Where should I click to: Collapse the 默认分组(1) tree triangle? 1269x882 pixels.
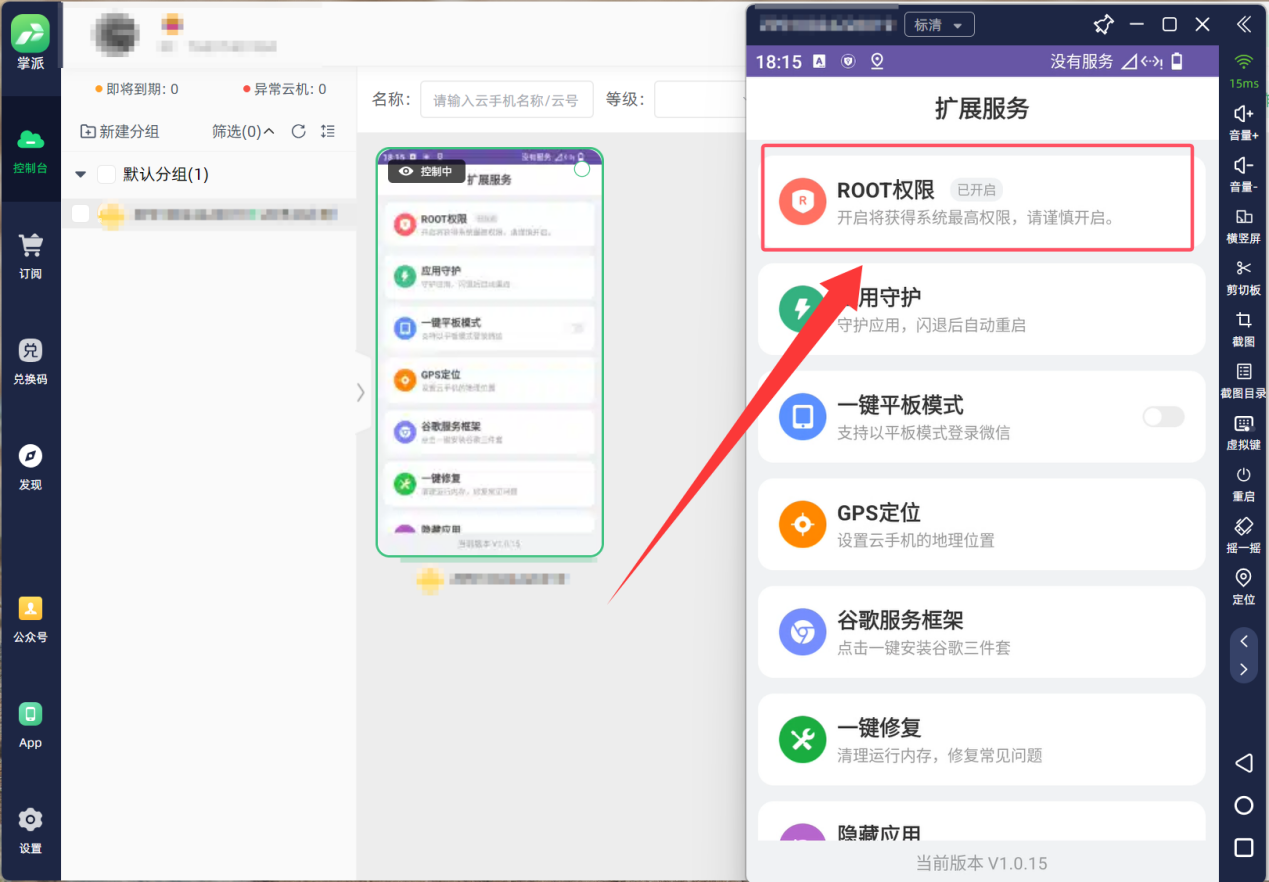pos(81,175)
